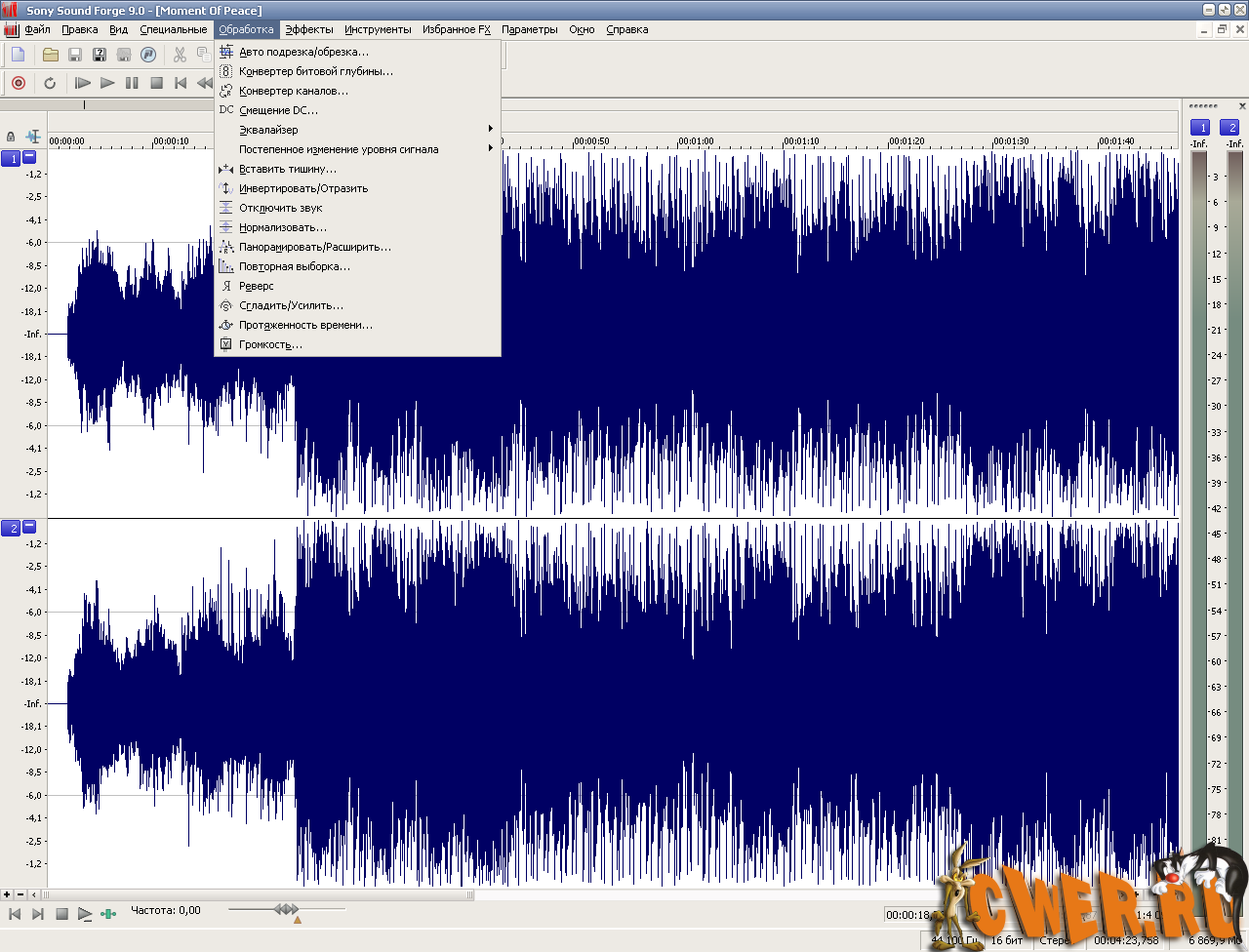Save the file with the floppy disk icon
This screenshot has height=952, width=1249.
click(75, 55)
